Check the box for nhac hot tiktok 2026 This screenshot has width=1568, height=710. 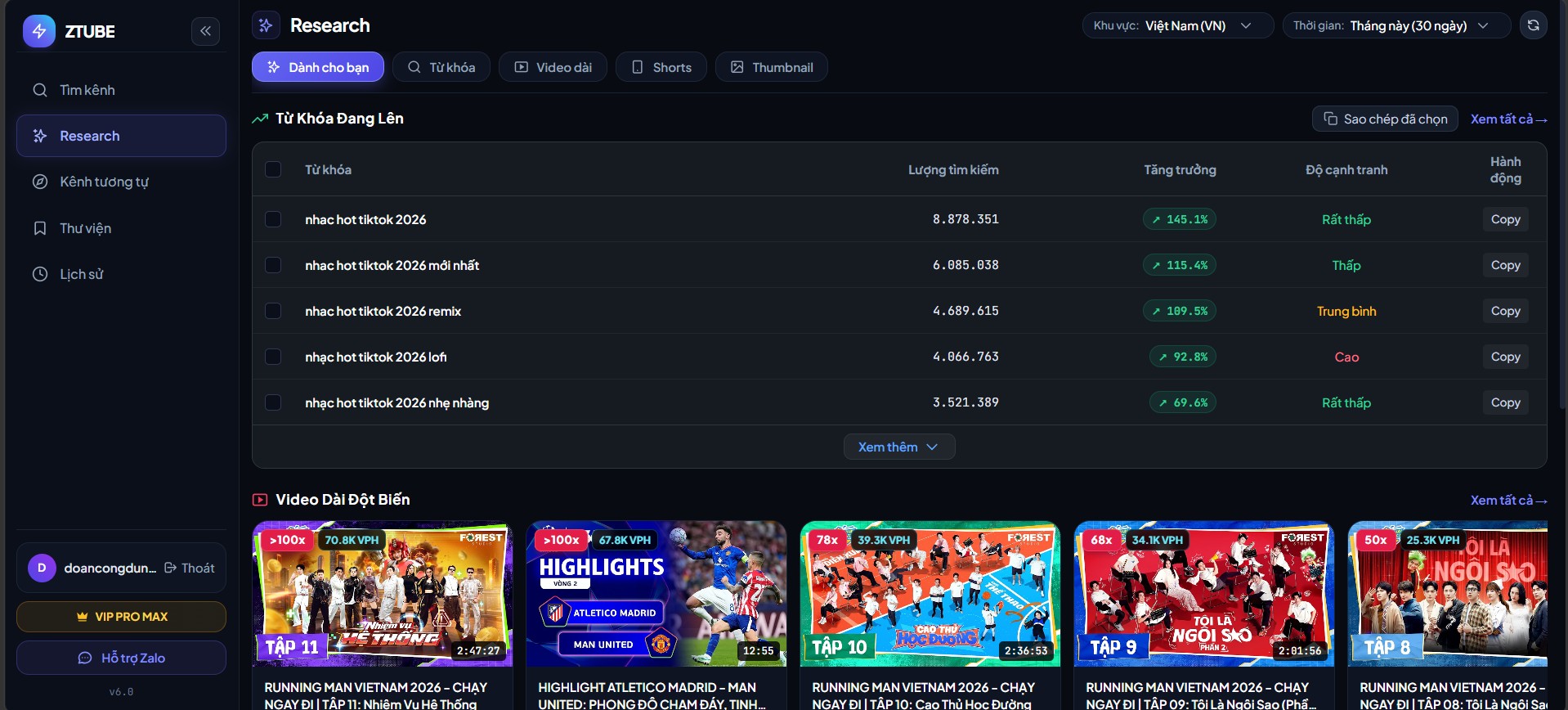tap(273, 219)
